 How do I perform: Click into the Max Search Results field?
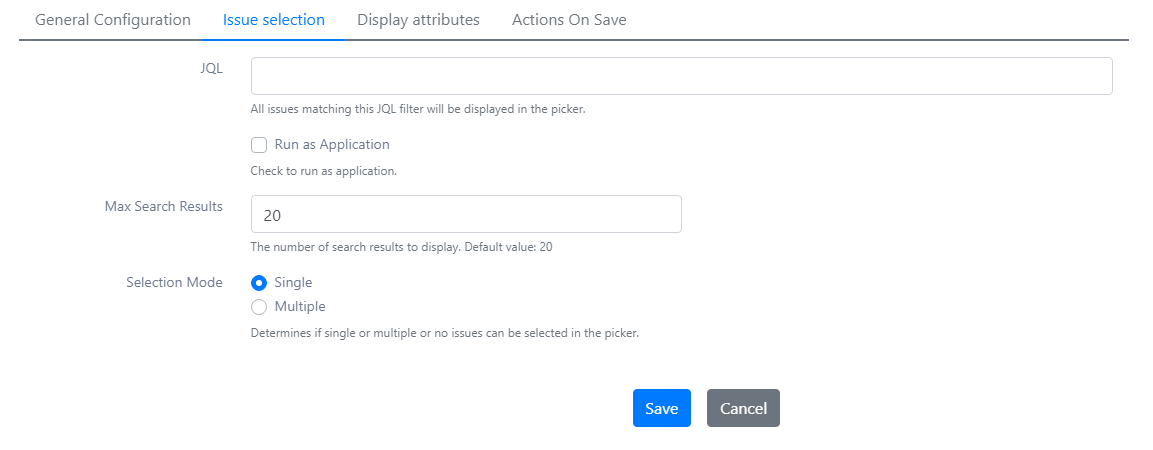466,214
